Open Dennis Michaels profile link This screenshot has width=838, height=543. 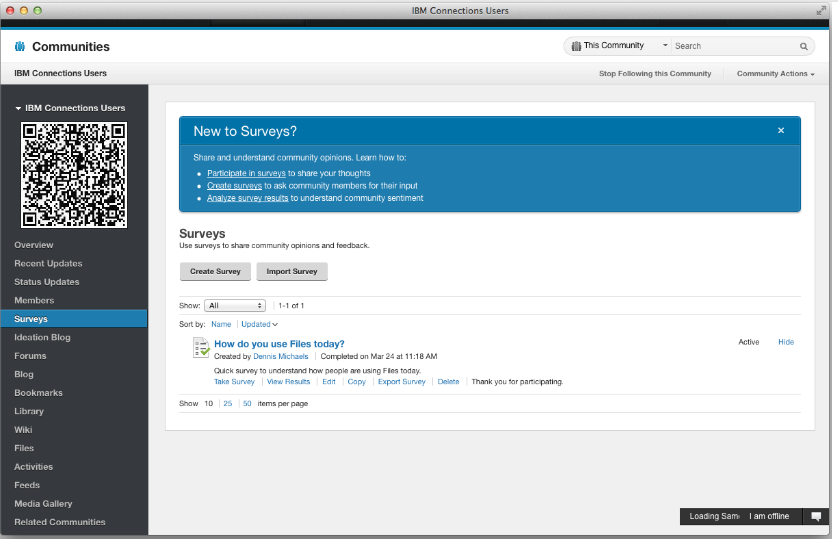[x=281, y=356]
